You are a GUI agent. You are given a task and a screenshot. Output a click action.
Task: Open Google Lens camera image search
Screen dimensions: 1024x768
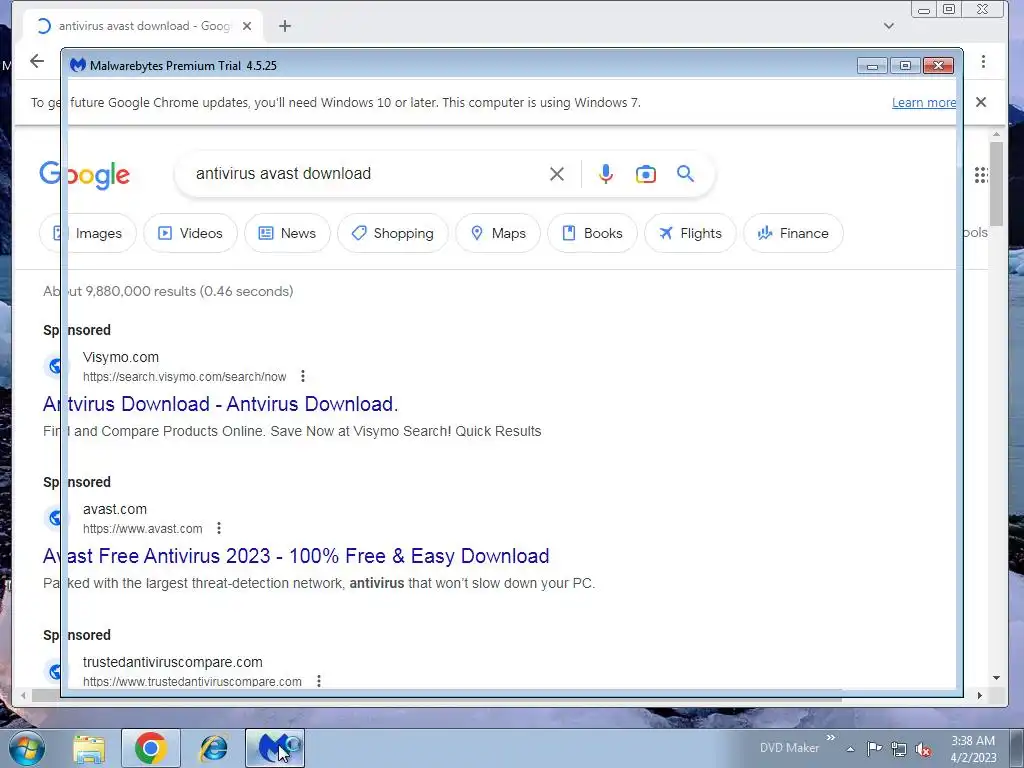(645, 174)
